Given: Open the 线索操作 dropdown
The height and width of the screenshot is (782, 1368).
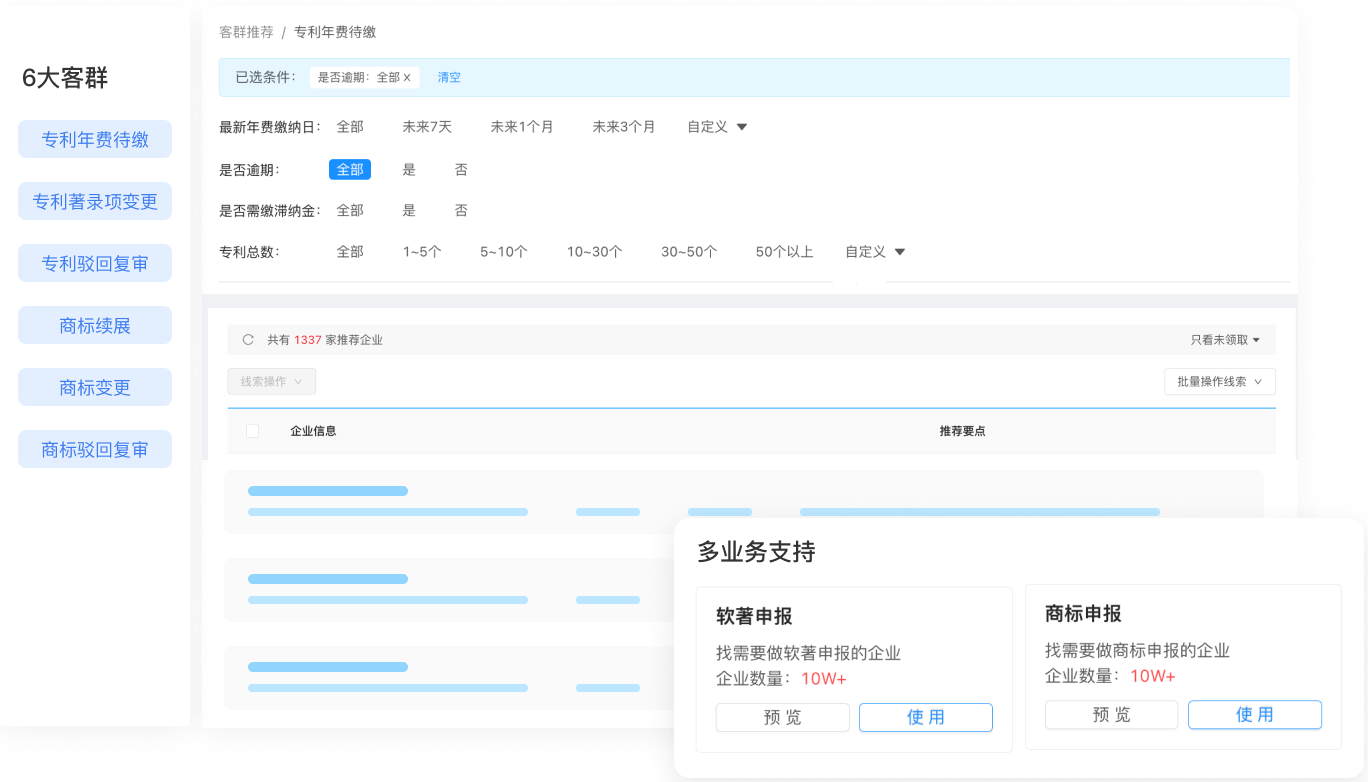Looking at the screenshot, I should 271,381.
